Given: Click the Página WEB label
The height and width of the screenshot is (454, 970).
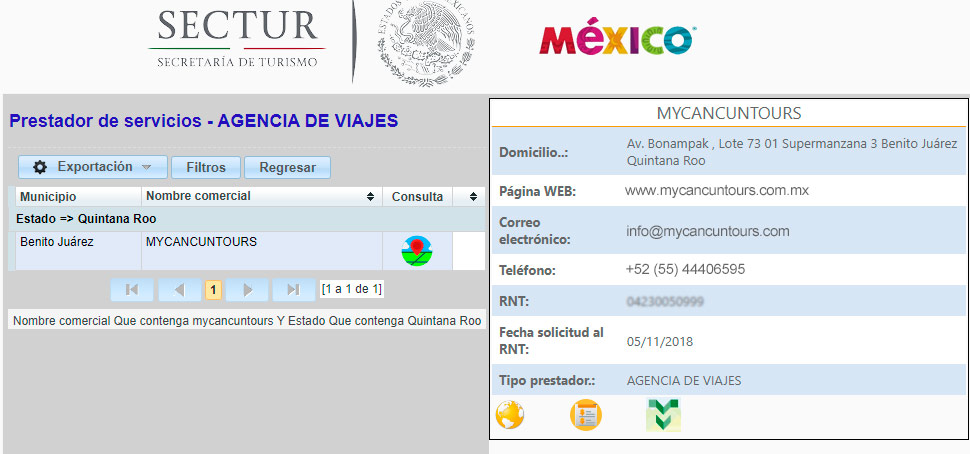Looking at the screenshot, I should pyautogui.click(x=537, y=192).
